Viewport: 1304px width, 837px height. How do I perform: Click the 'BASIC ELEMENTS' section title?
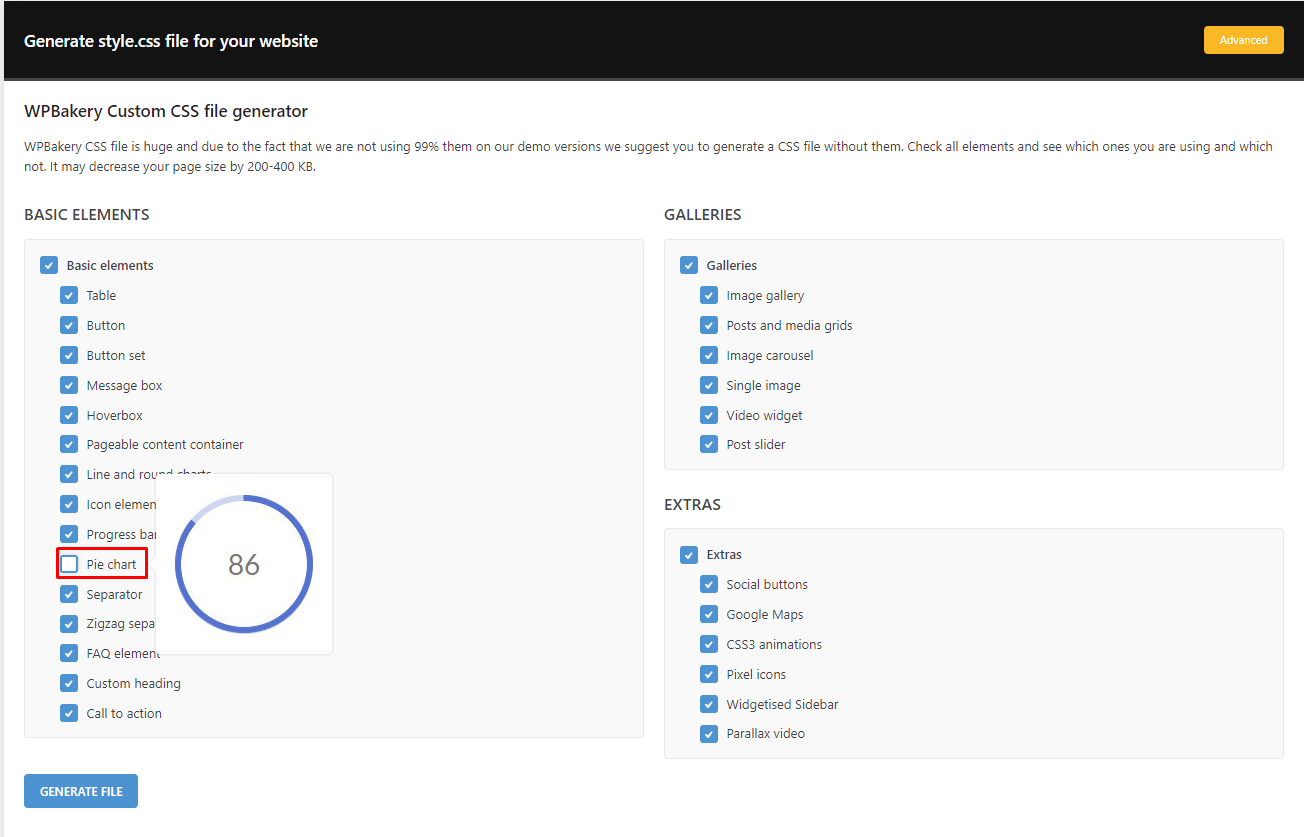coord(87,214)
